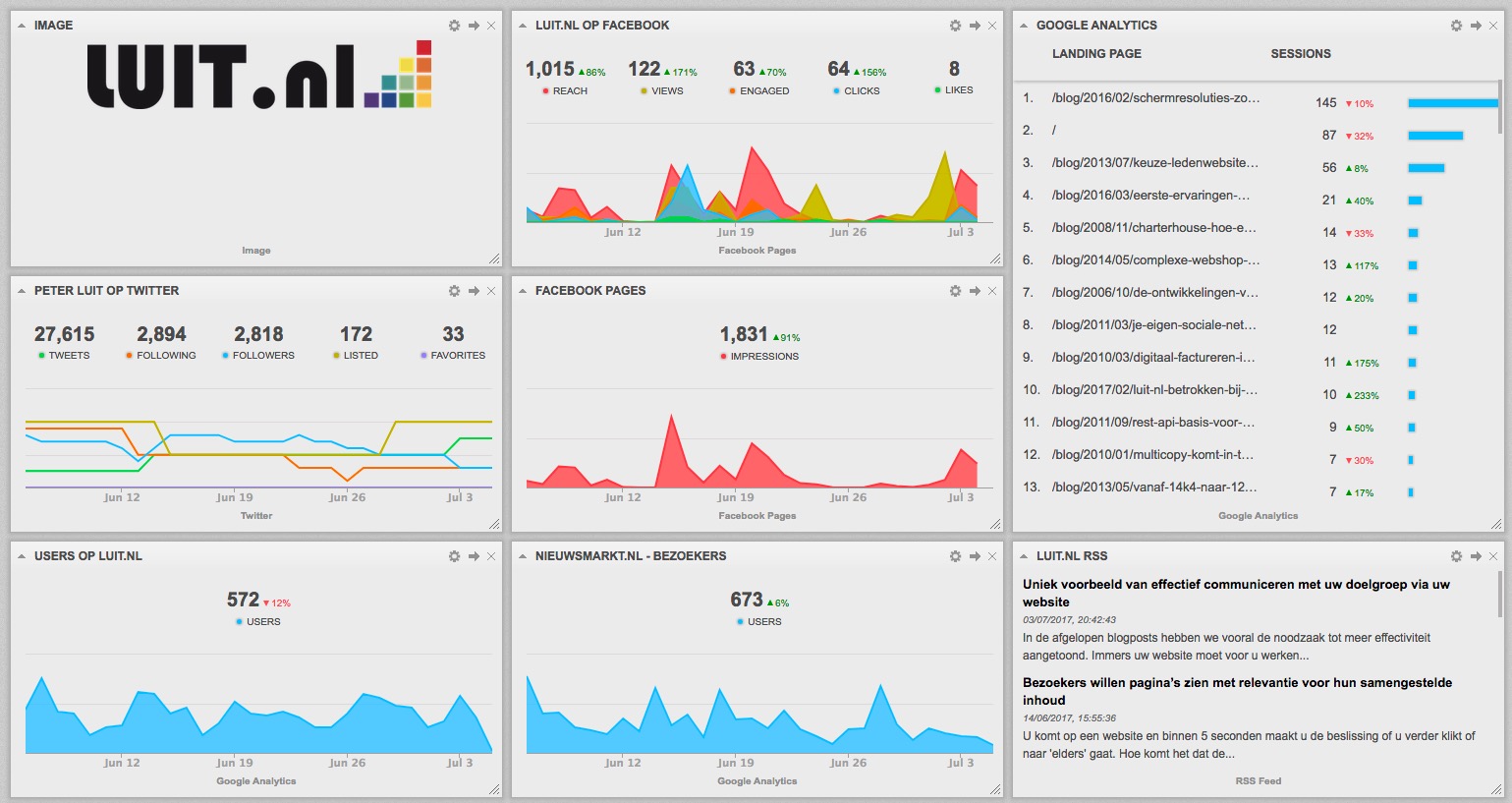Viewport: 1512px width, 803px height.
Task: Click arrow icon on Users op Luit.nl widget
Action: (474, 556)
